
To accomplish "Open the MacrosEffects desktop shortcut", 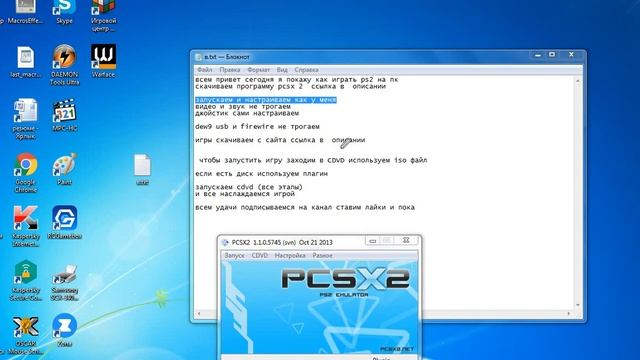I will point(25,10).
